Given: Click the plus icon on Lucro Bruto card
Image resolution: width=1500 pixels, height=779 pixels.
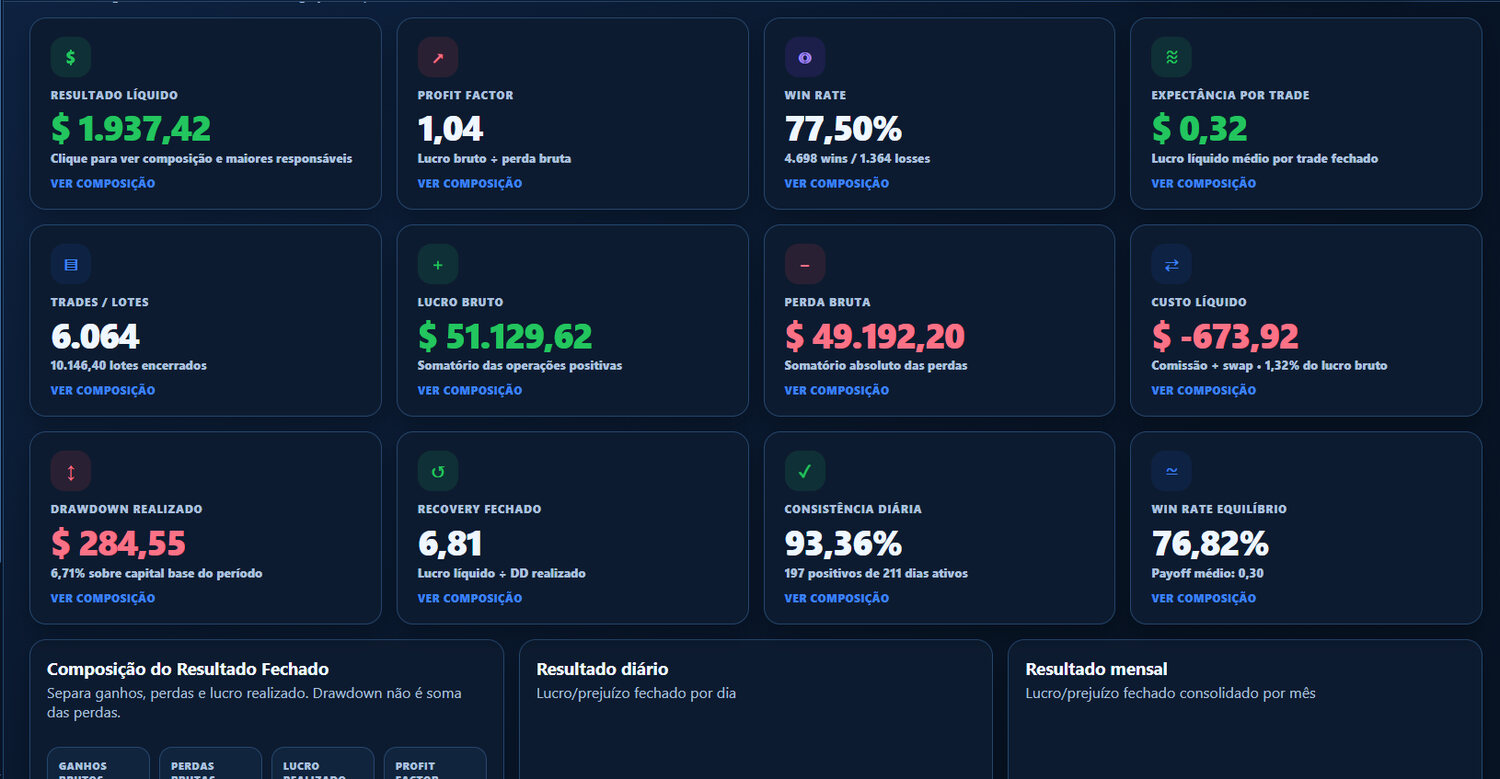Looking at the screenshot, I should (438, 264).
